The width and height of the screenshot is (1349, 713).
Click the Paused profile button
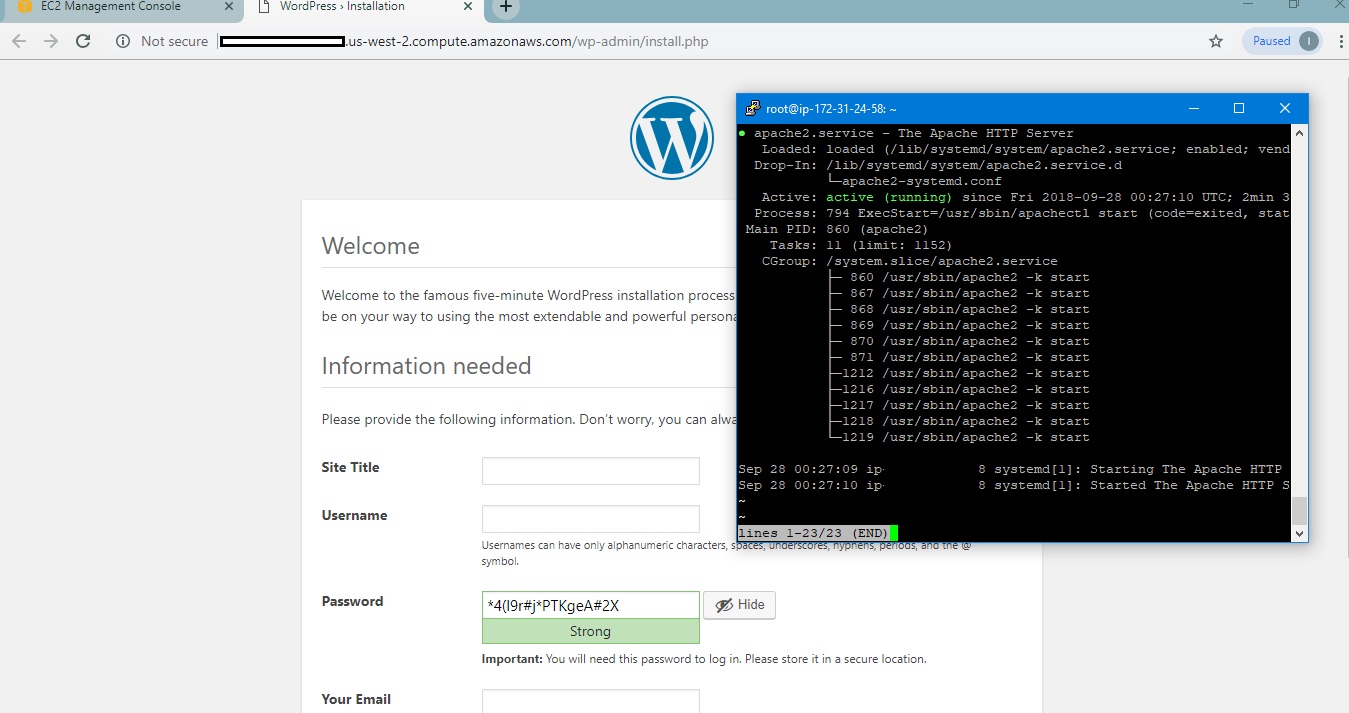click(x=1283, y=41)
